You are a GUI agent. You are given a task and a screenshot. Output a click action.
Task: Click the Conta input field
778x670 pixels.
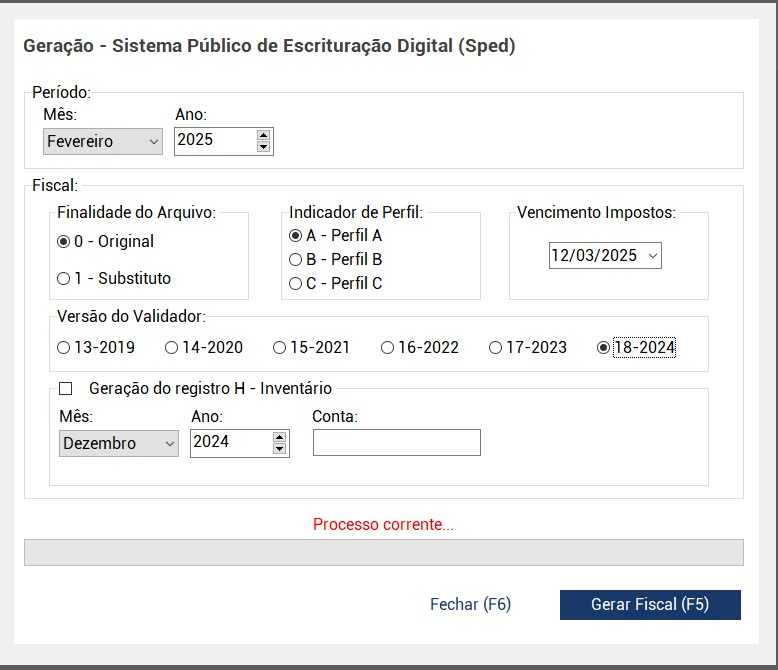point(396,442)
